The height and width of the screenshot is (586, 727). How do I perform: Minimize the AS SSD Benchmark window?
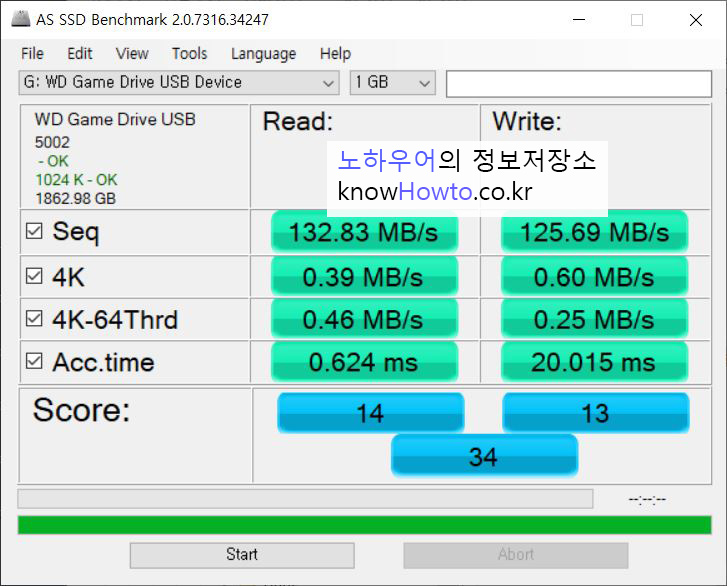(579, 20)
